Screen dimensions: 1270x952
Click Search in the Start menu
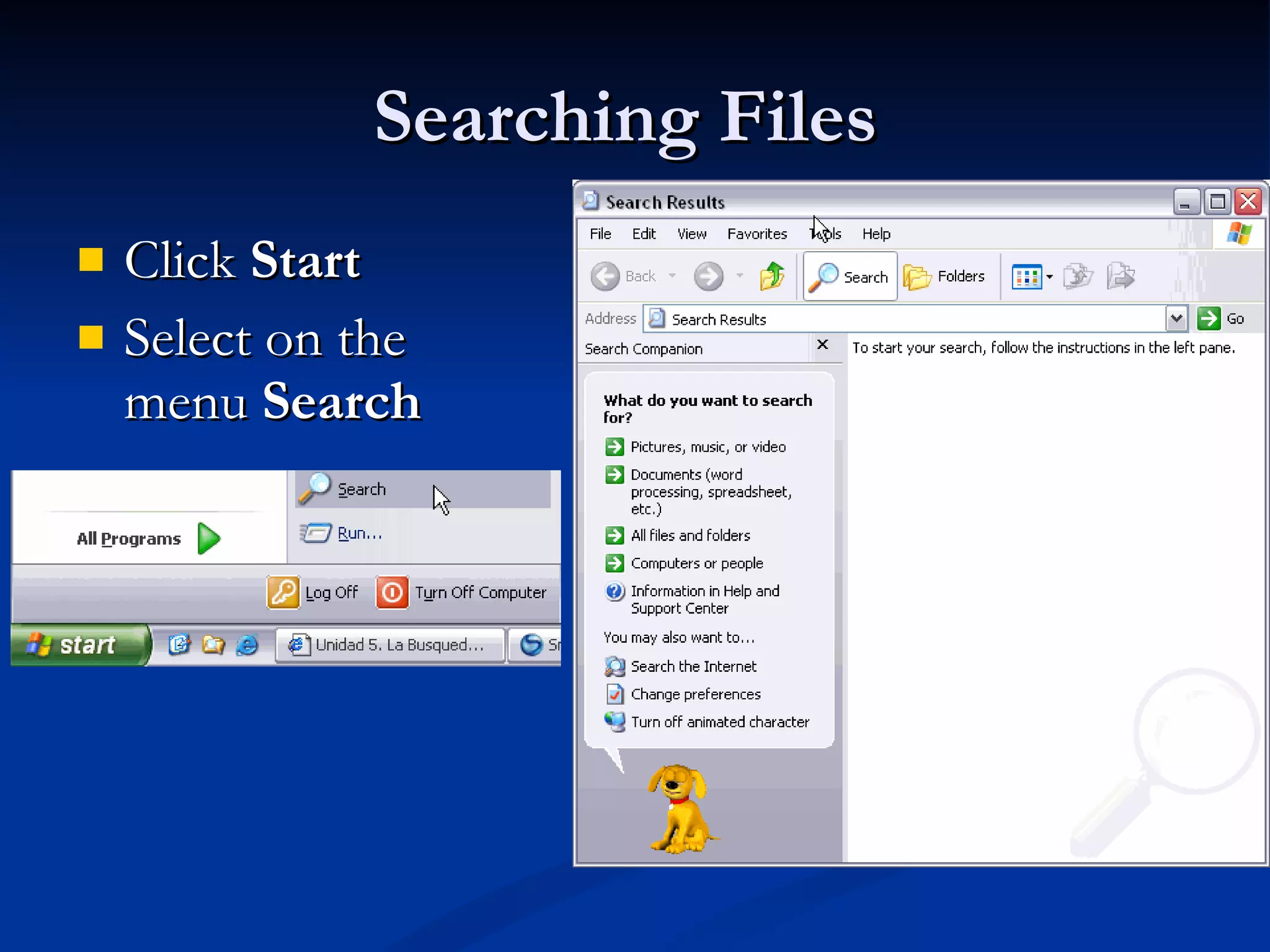[x=422, y=489]
